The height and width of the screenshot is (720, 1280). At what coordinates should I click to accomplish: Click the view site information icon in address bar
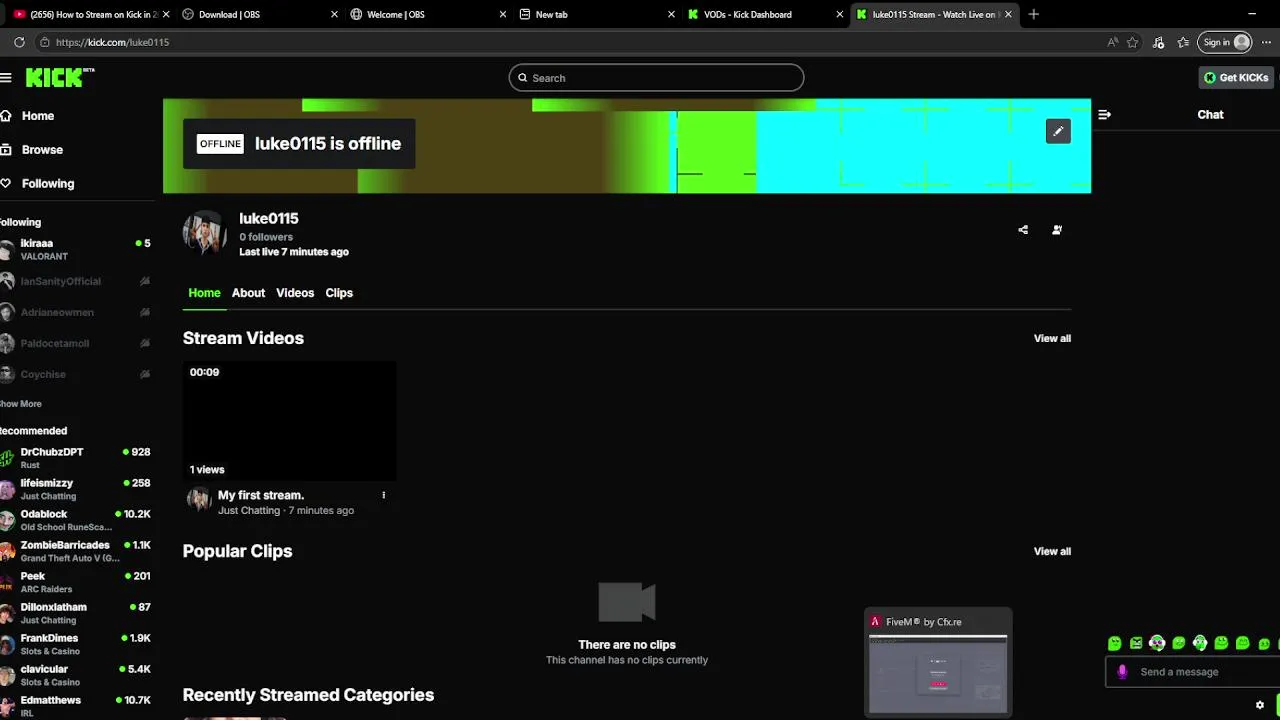pyautogui.click(x=44, y=42)
